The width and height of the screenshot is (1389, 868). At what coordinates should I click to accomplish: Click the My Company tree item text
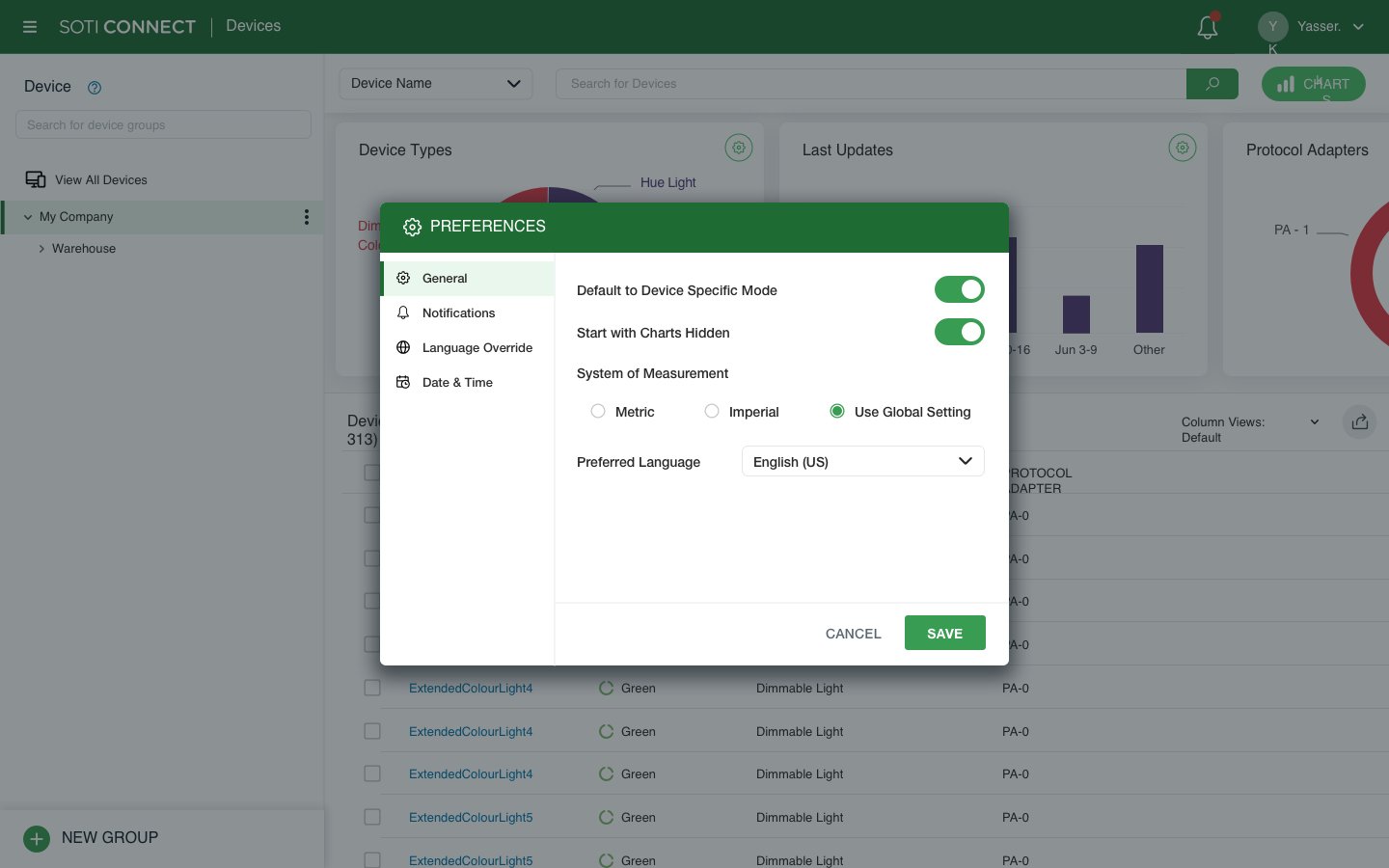click(x=76, y=217)
